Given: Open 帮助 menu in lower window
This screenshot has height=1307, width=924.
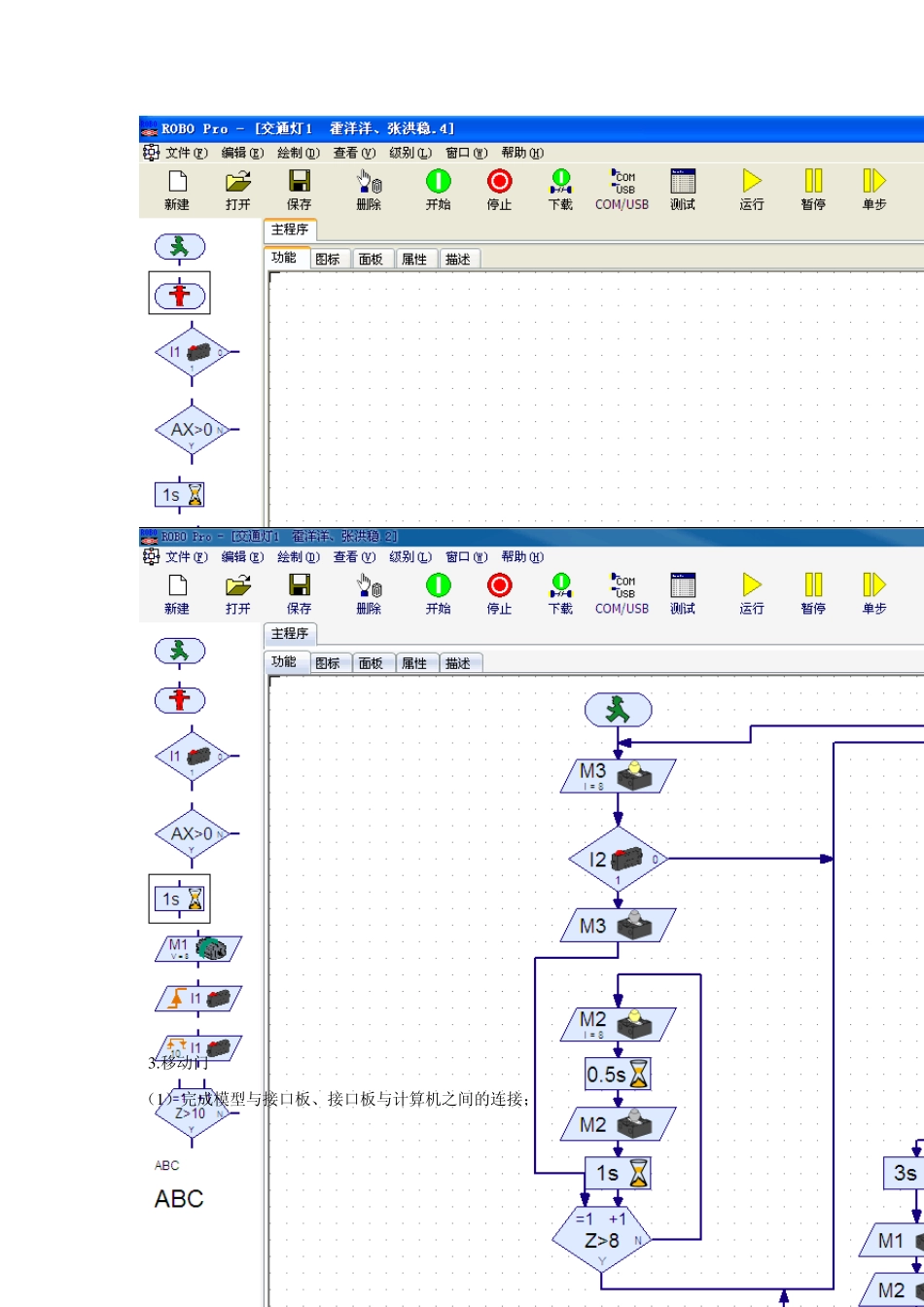Looking at the screenshot, I should click(522, 557).
